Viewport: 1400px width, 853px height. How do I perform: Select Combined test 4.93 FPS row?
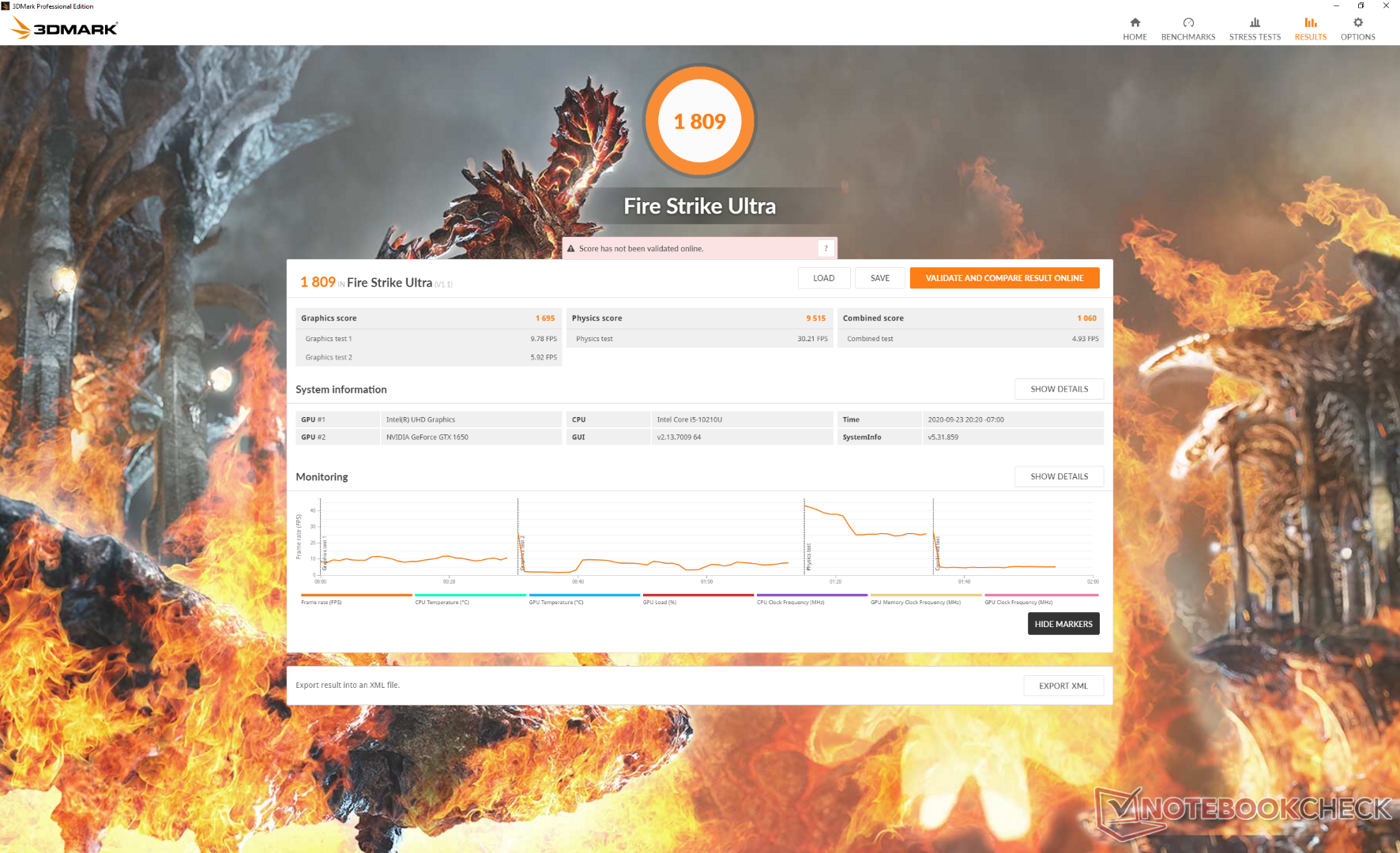pos(971,339)
